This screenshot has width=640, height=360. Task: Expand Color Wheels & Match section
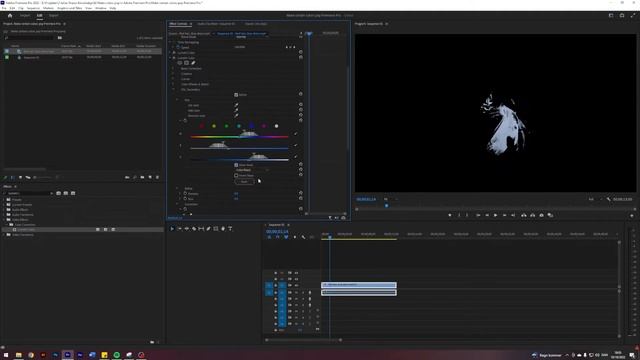173,84
